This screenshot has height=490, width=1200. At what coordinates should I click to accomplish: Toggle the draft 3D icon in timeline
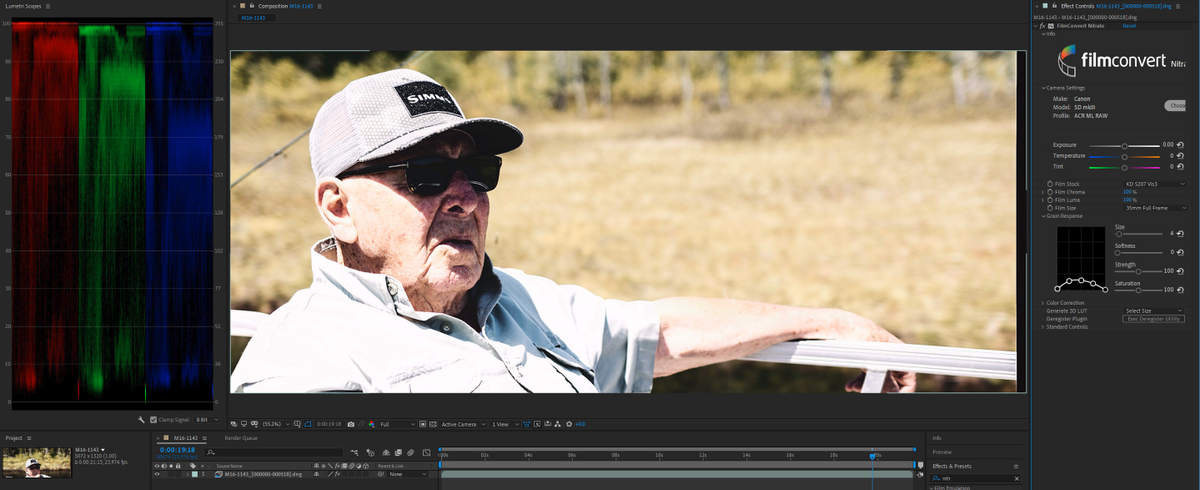tap(370, 453)
